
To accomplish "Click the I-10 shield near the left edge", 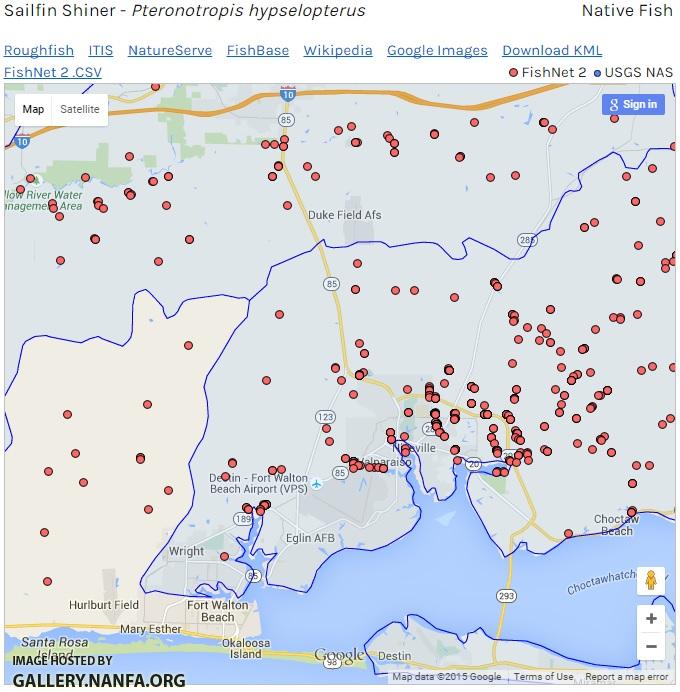I will (22, 141).
